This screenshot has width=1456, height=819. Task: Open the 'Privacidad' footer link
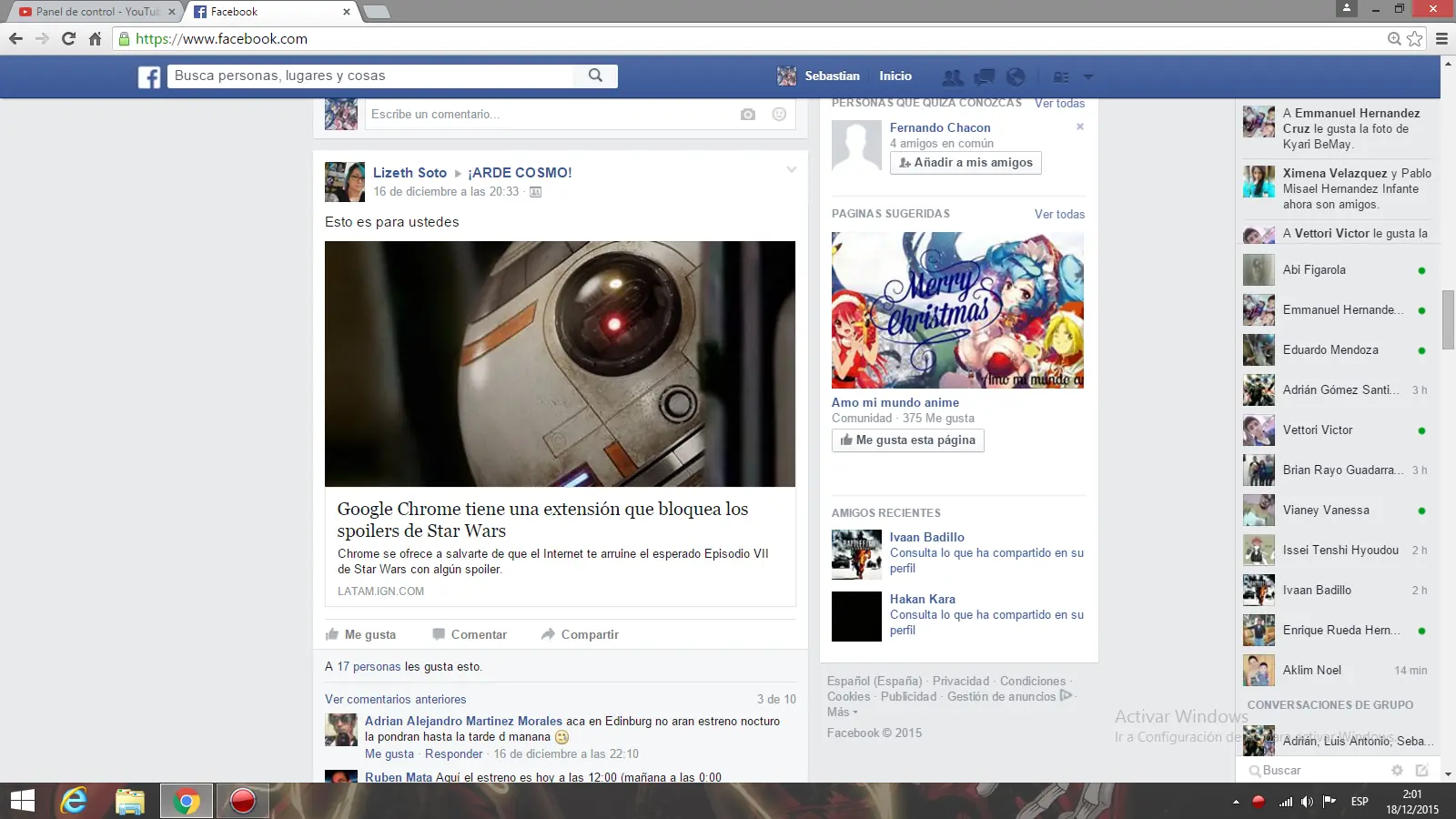click(961, 682)
